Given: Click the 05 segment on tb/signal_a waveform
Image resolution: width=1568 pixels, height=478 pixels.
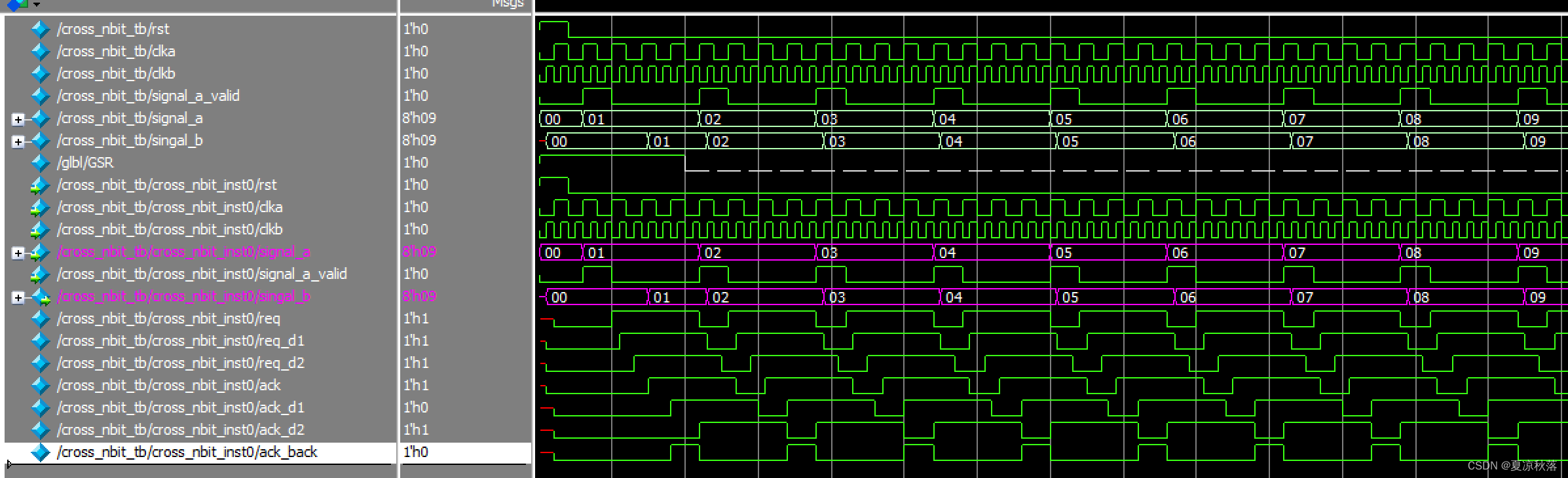Looking at the screenshot, I should (x=1108, y=119).
